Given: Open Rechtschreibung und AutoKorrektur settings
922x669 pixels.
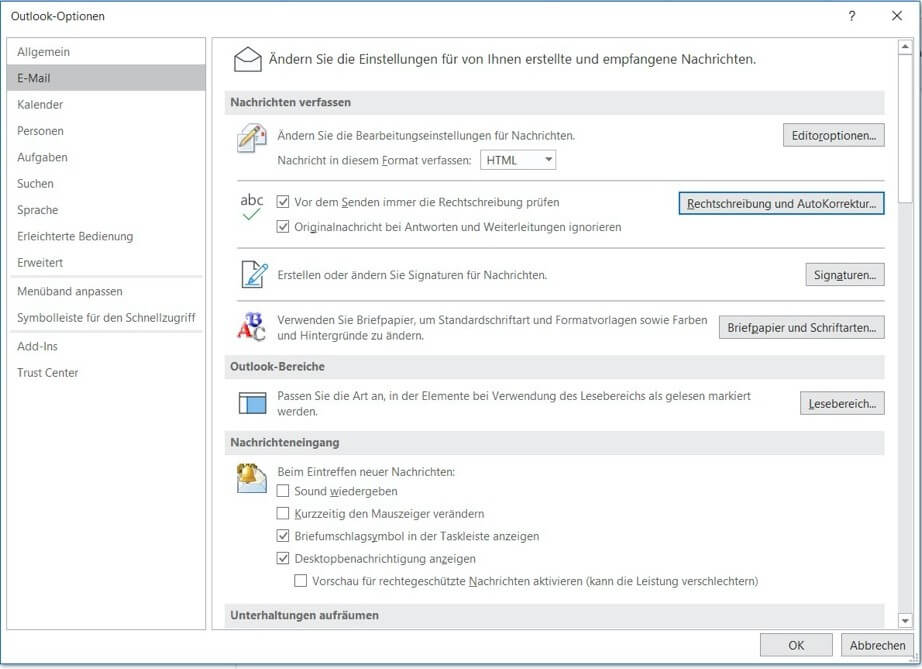Looking at the screenshot, I should 781,204.
